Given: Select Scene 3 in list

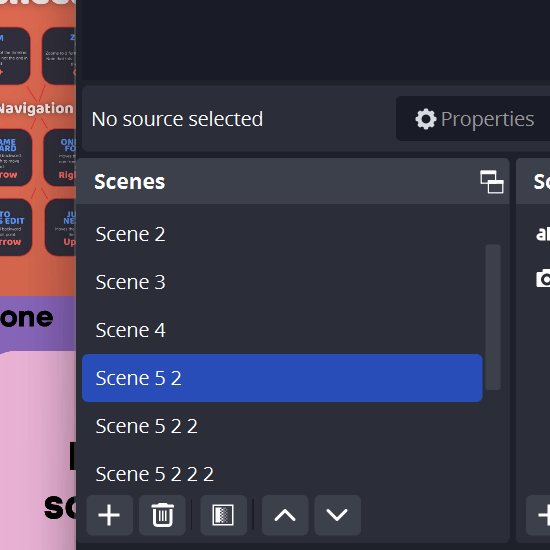Looking at the screenshot, I should click(x=282, y=282).
